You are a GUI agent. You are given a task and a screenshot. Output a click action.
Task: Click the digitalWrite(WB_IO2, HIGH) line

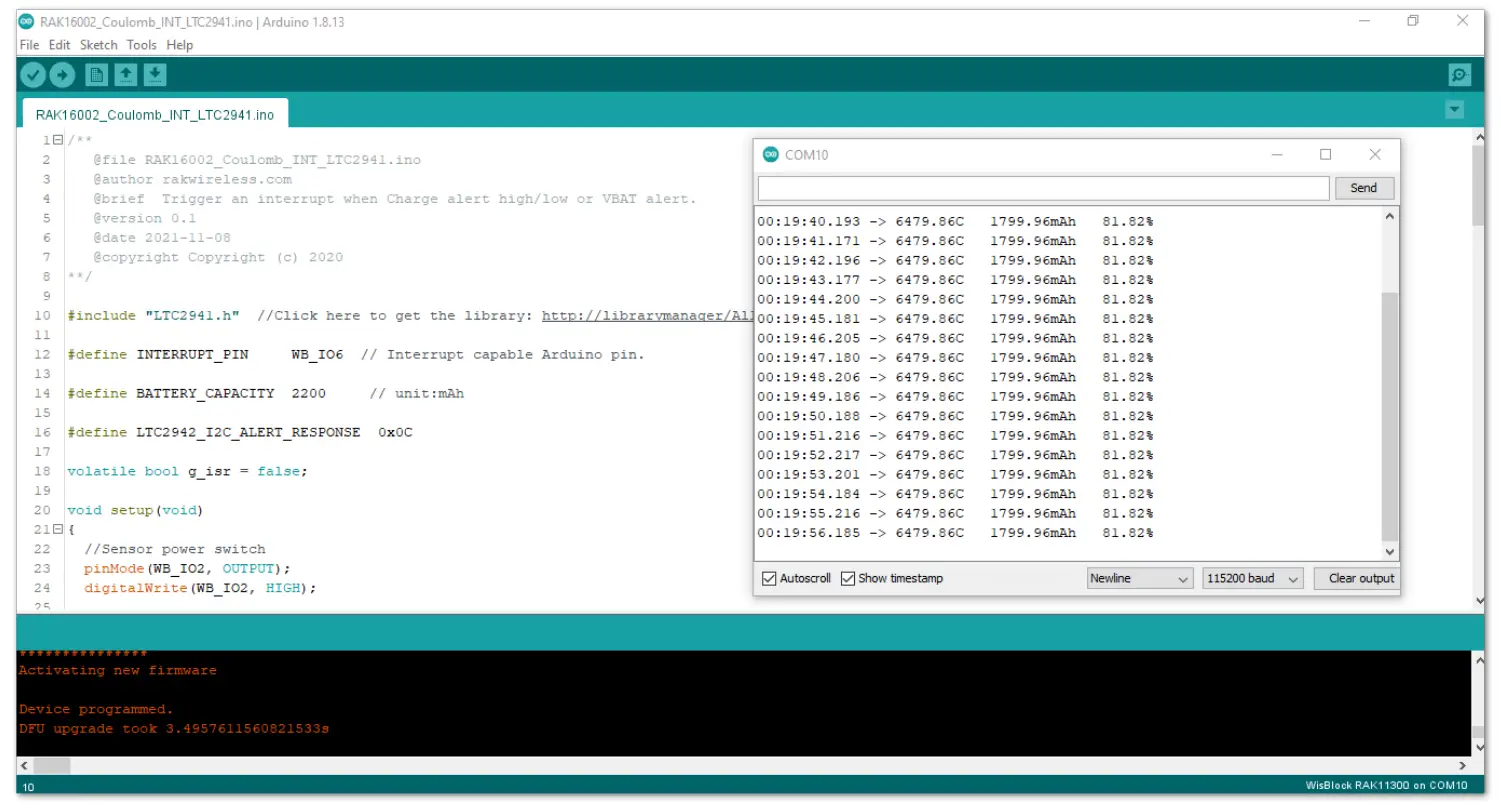[x=200, y=589]
